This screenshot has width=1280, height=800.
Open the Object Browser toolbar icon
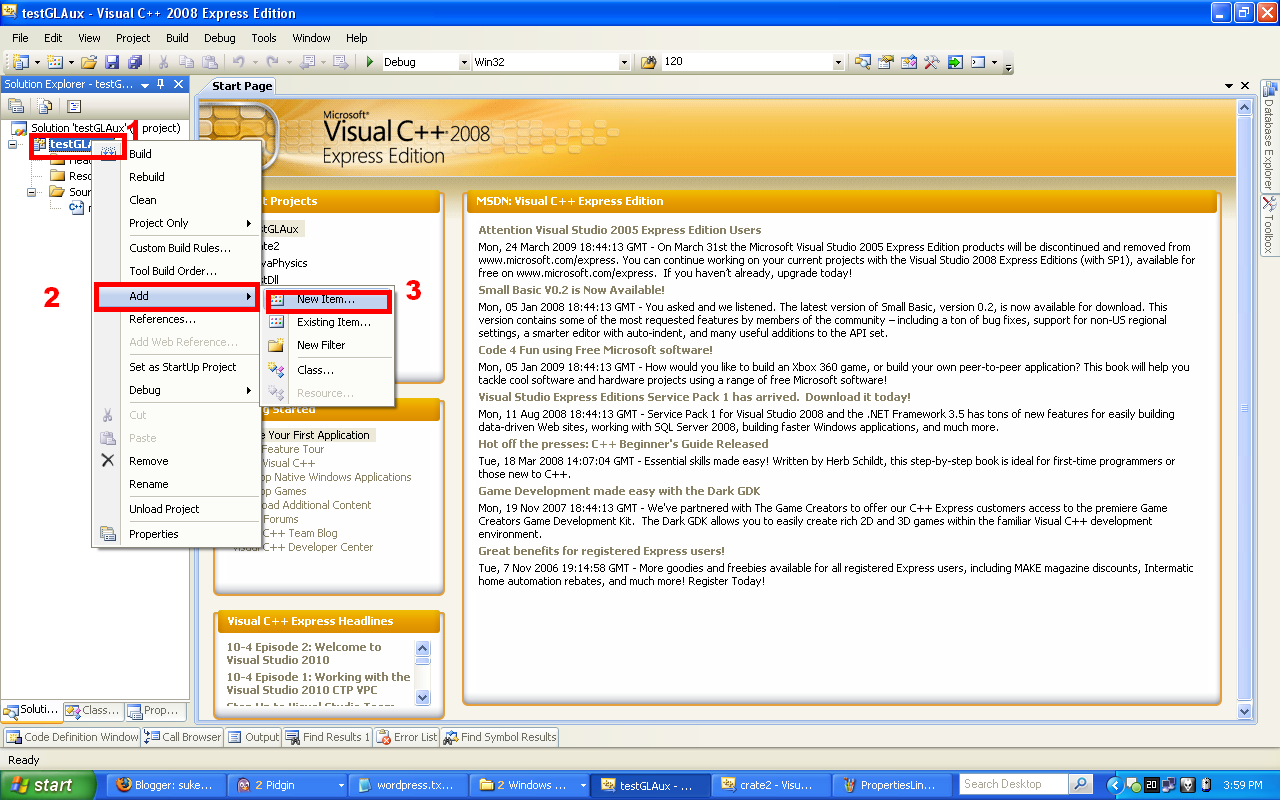point(909,62)
